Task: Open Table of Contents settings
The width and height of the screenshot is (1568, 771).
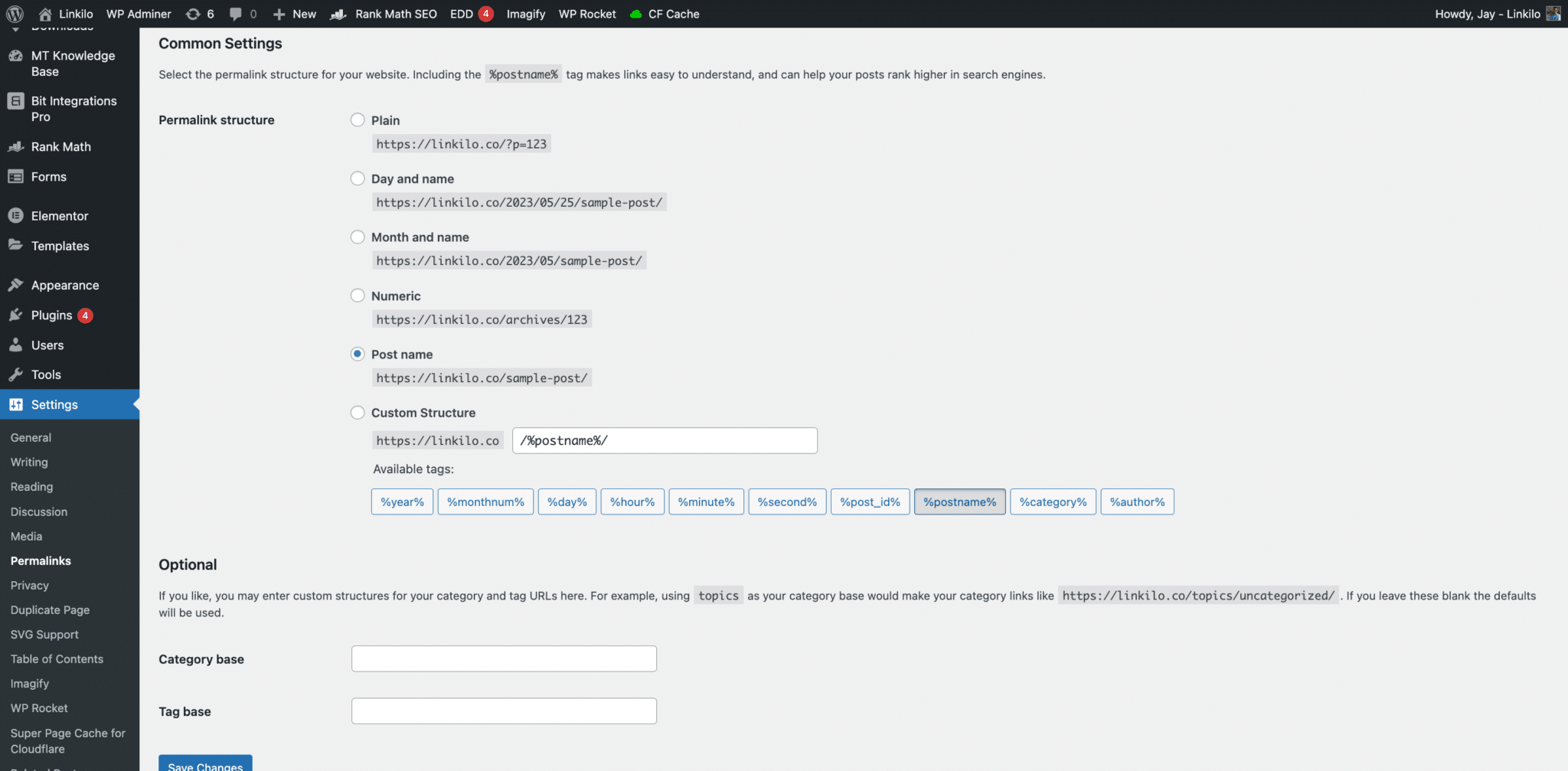Action: 57,658
